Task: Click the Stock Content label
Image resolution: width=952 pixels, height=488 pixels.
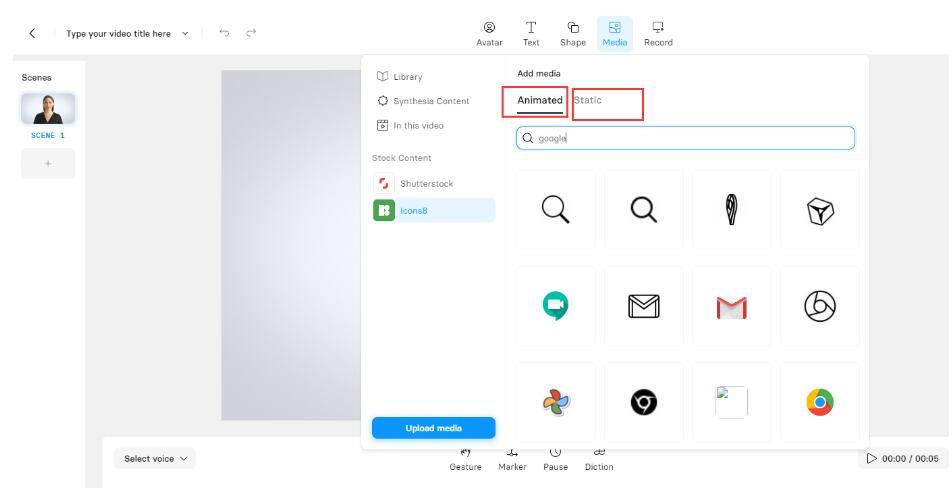Action: (x=401, y=158)
